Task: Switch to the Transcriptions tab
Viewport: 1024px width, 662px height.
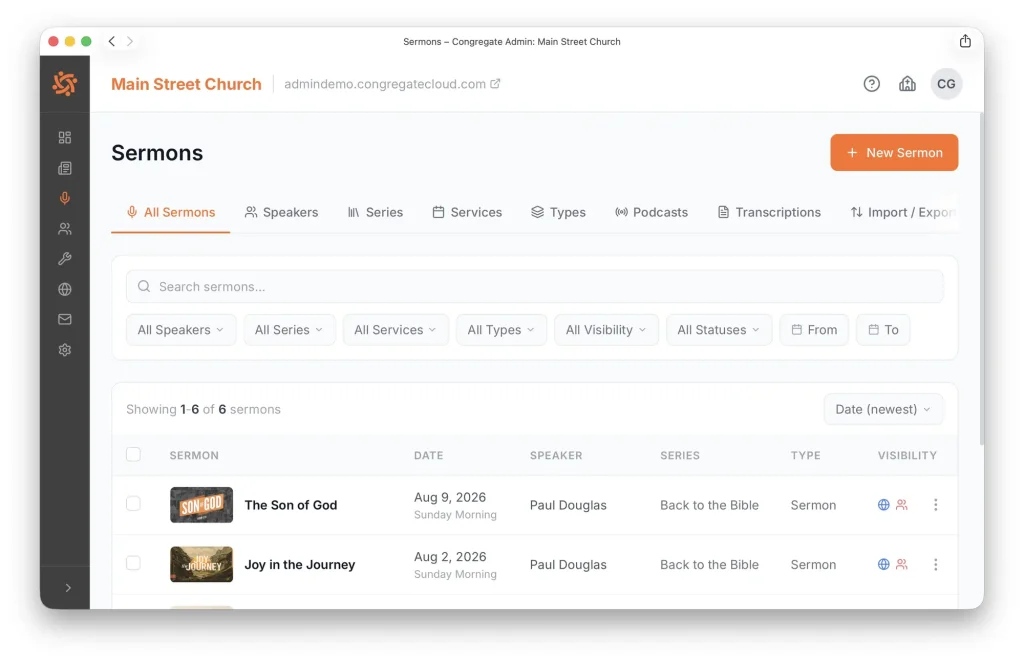Action: (769, 212)
